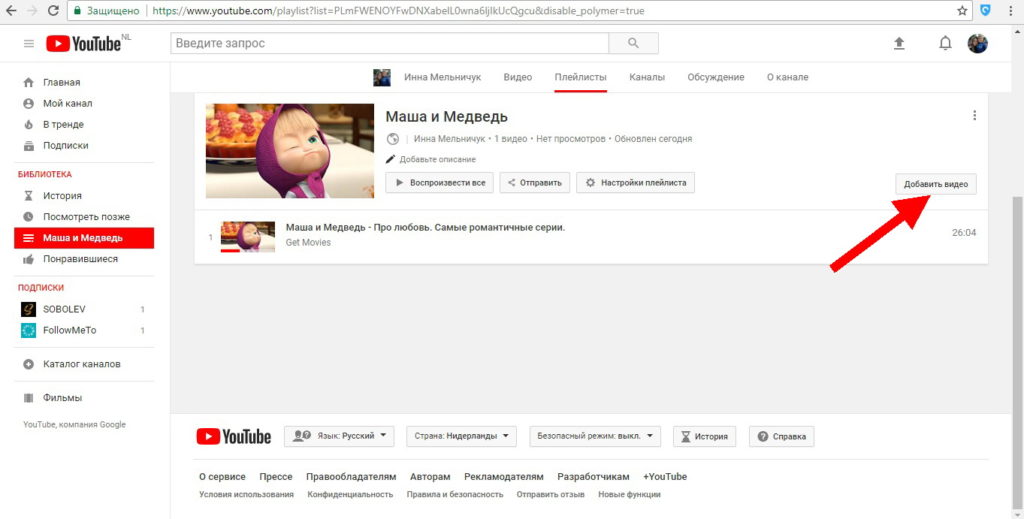This screenshot has height=519, width=1024.
Task: Click small video thumbnail in playlist row
Action: [248, 237]
